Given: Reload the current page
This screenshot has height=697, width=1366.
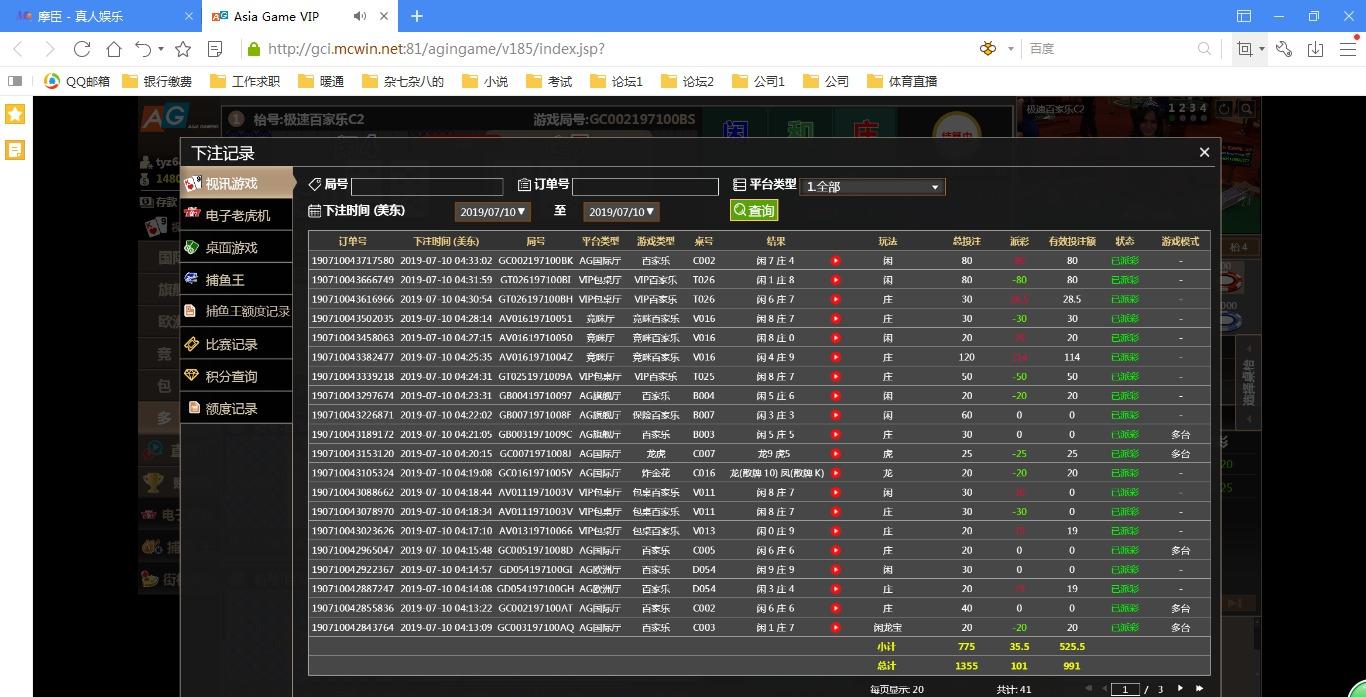Looking at the screenshot, I should coord(82,48).
